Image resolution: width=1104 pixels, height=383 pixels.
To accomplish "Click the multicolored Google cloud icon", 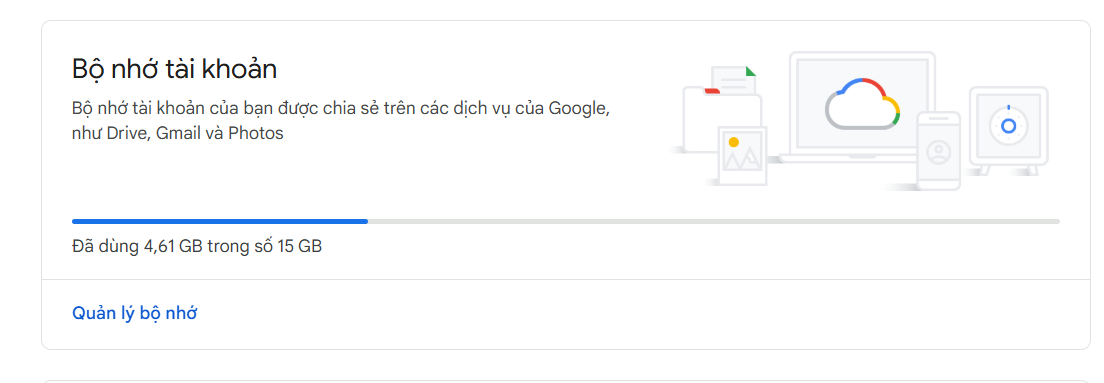I will (x=863, y=103).
